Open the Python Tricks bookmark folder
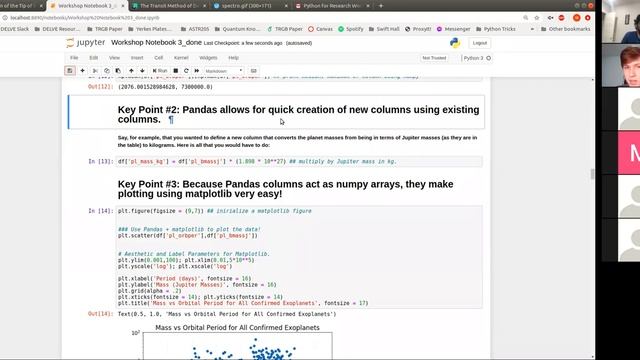Viewport: 640px width, 360px height. [x=496, y=29]
